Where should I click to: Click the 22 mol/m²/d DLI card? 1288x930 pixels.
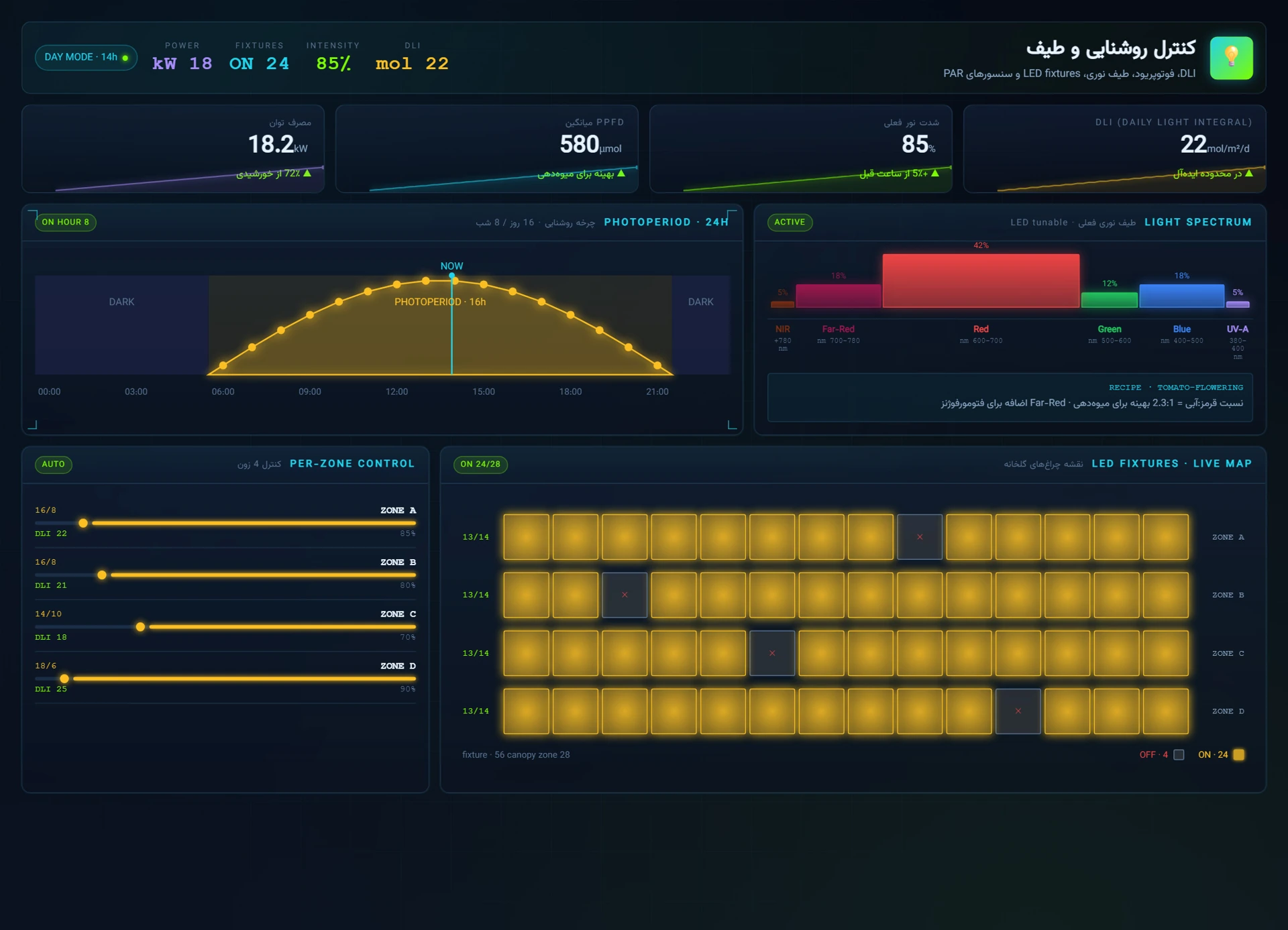click(x=1114, y=149)
